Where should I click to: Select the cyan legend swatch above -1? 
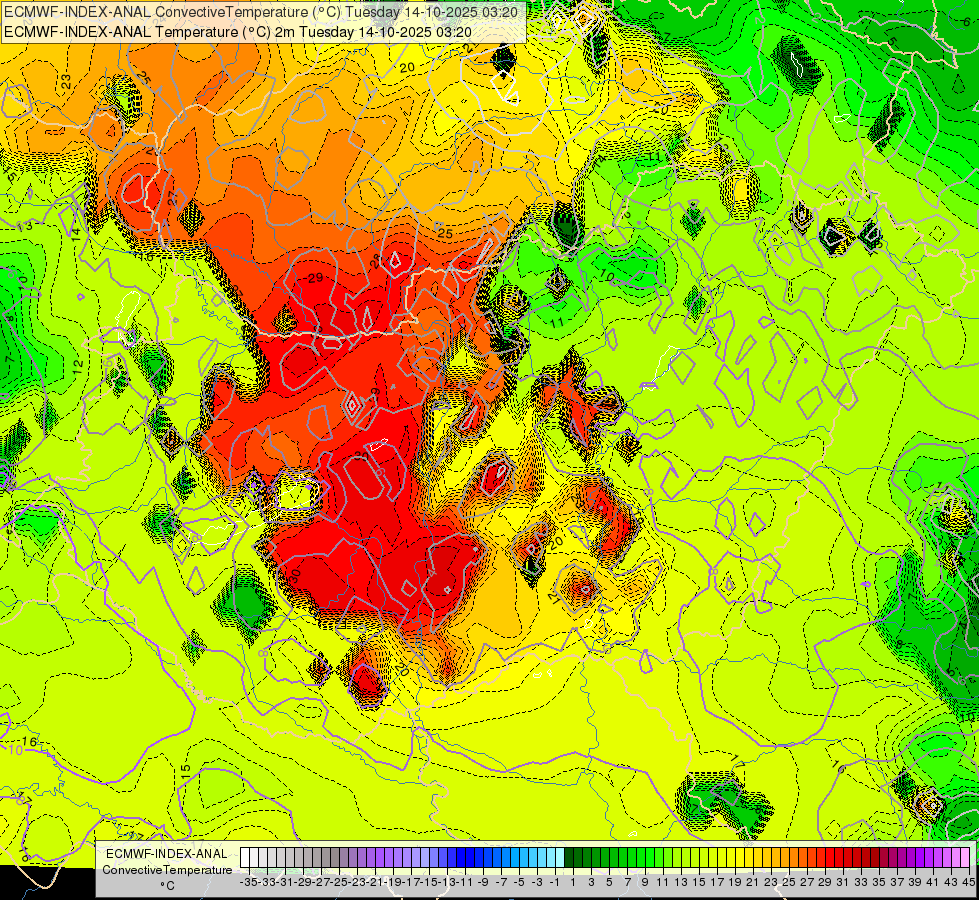[551, 857]
